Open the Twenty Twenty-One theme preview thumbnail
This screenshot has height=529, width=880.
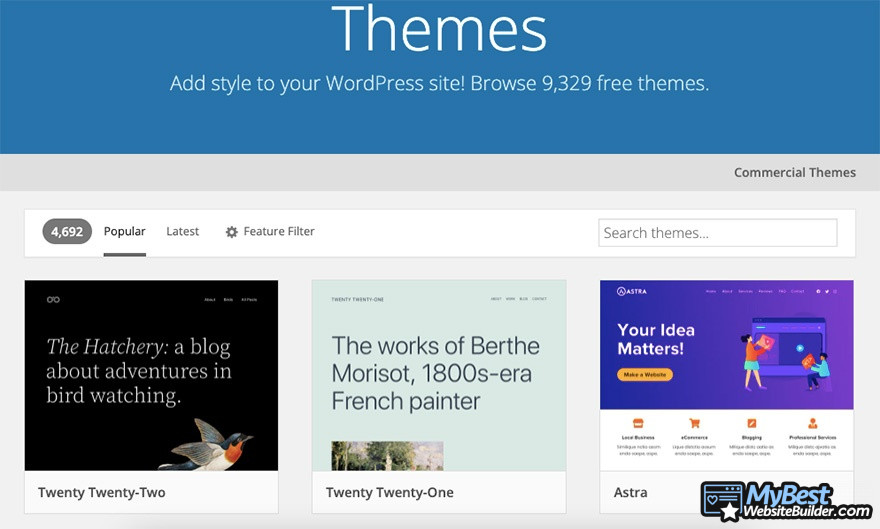pos(439,375)
